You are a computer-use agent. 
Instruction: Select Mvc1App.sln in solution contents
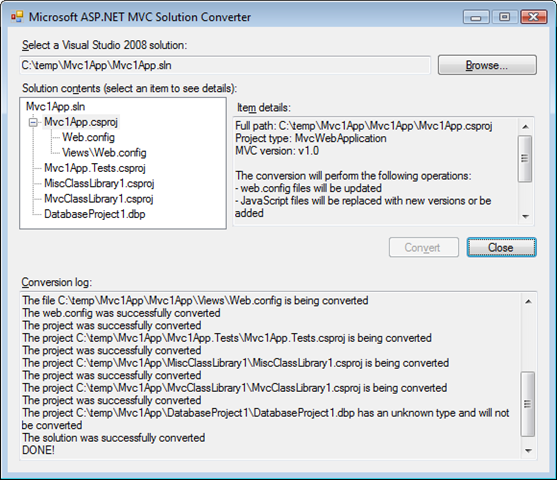click(55, 107)
